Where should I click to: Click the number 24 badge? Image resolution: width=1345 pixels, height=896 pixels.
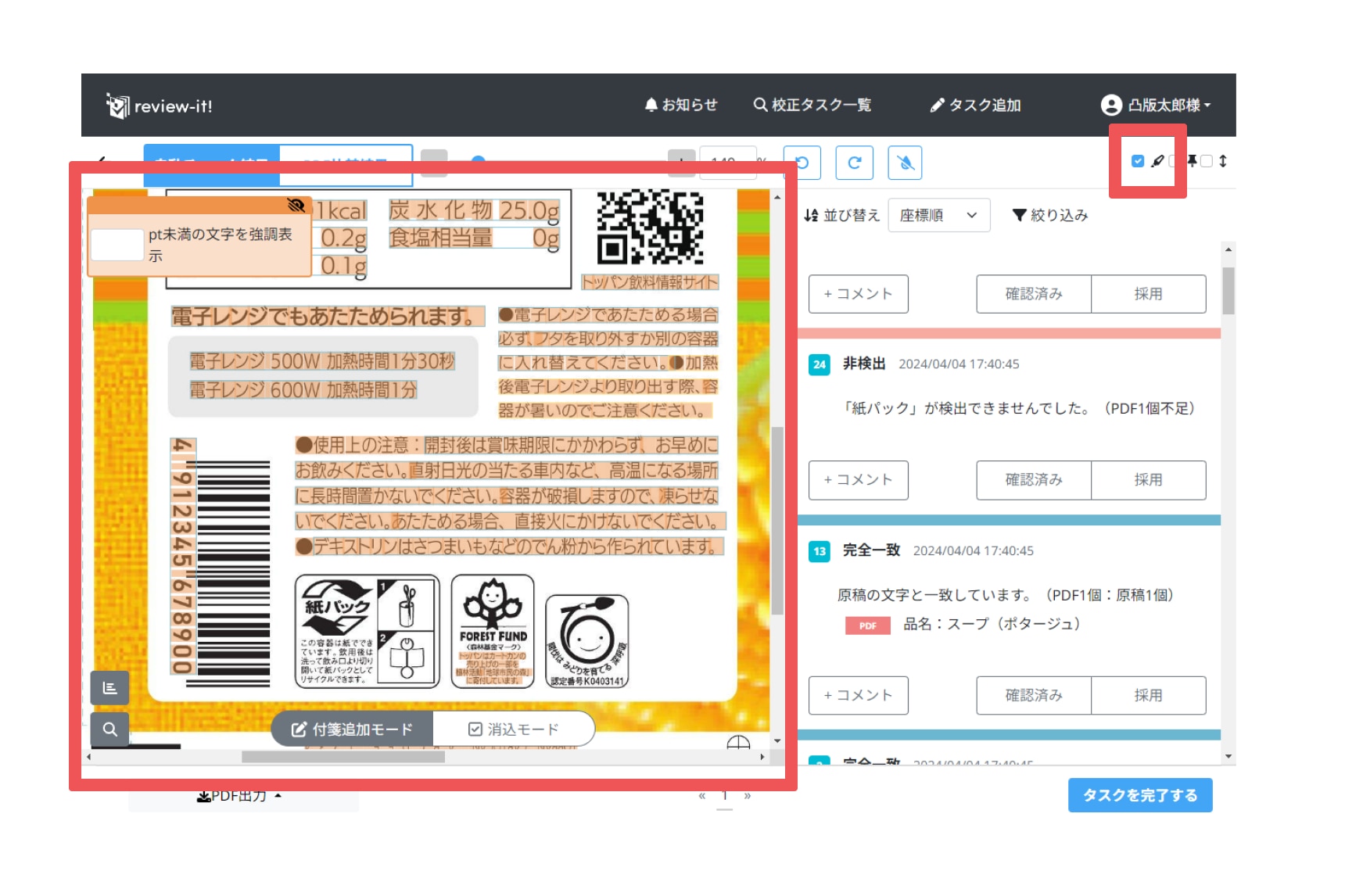[820, 364]
